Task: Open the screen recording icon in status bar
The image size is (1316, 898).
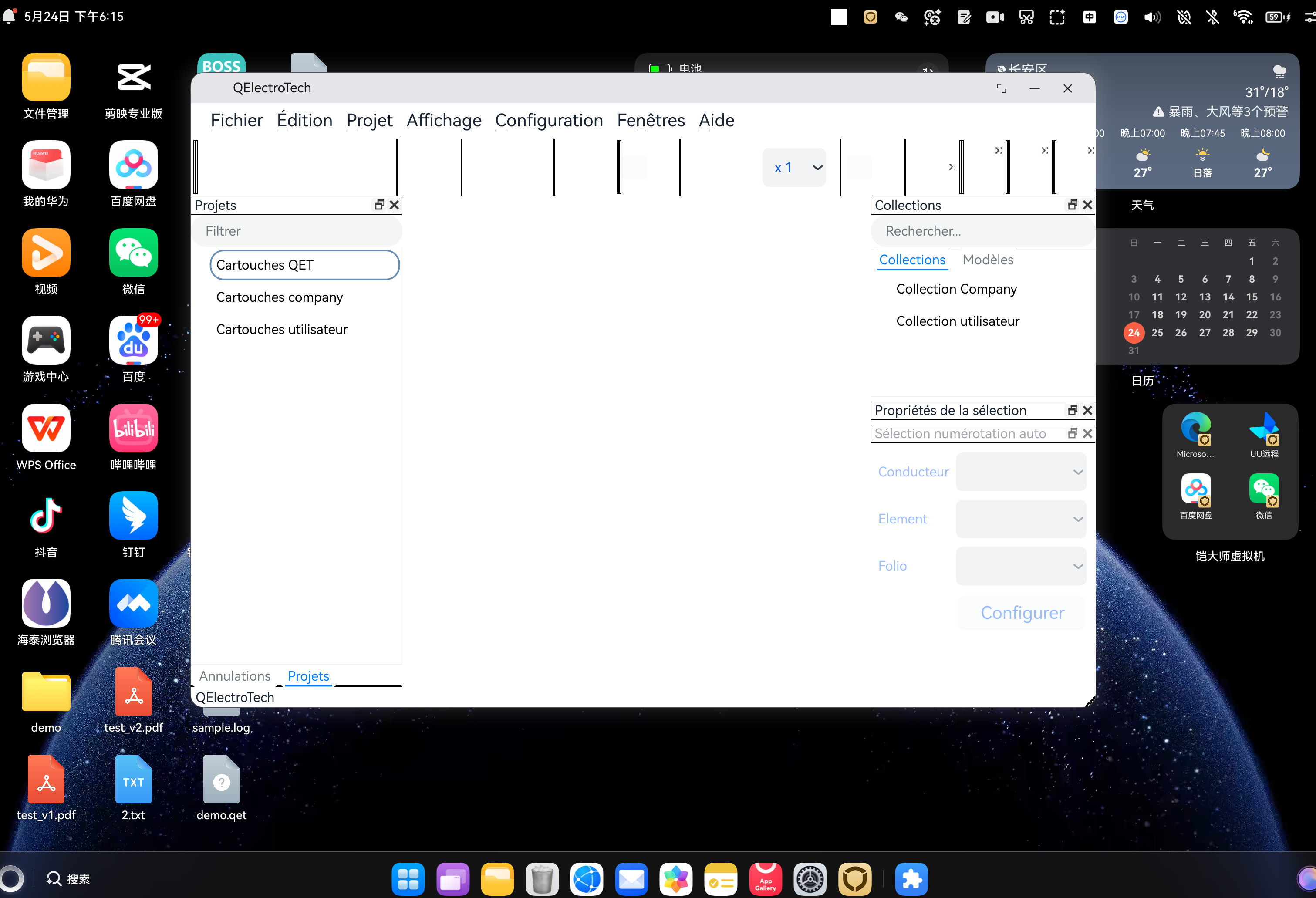Action: (x=995, y=17)
